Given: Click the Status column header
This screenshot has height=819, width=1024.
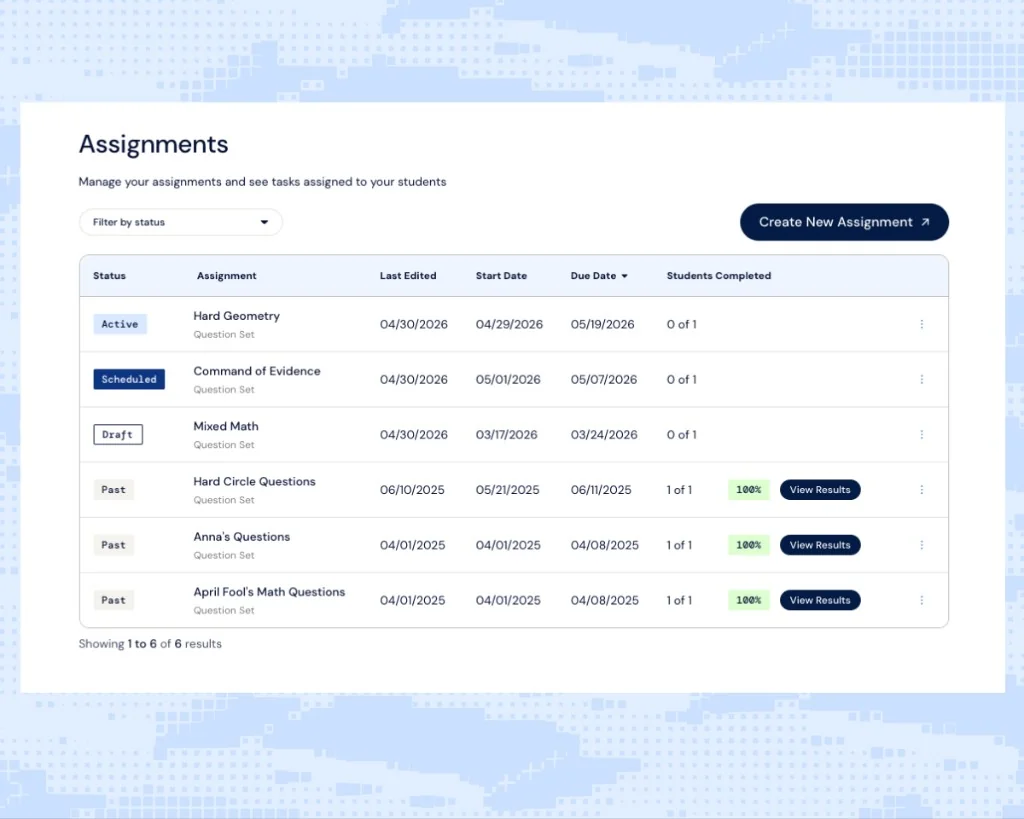Looking at the screenshot, I should [109, 276].
